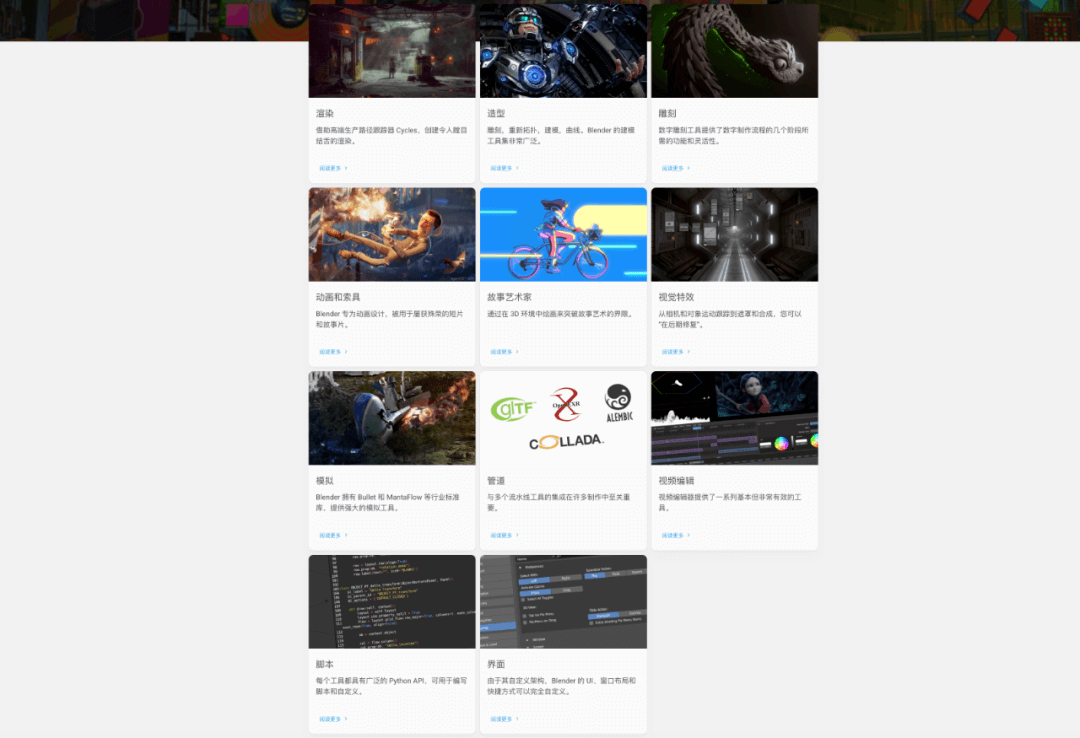The height and width of the screenshot is (738, 1080).
Task: Open the 造型 card's 阅读更多 link
Action: (x=505, y=168)
